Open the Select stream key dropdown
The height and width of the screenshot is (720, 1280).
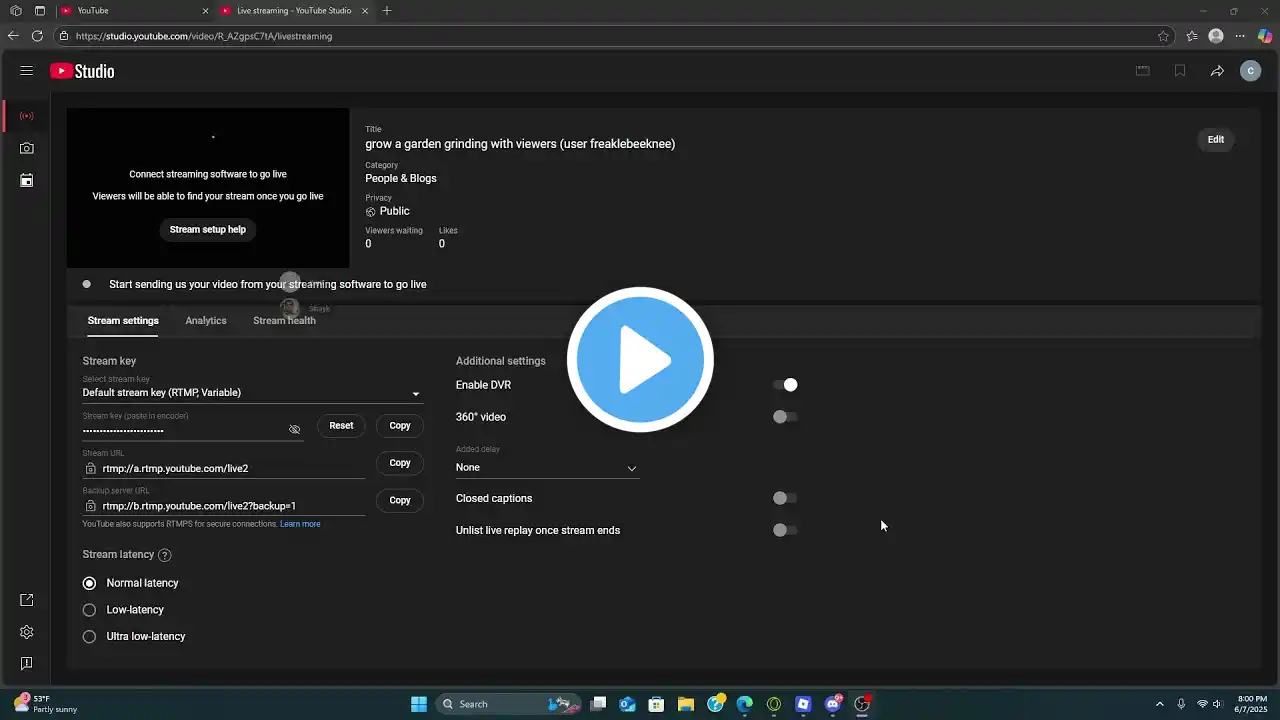pos(252,393)
